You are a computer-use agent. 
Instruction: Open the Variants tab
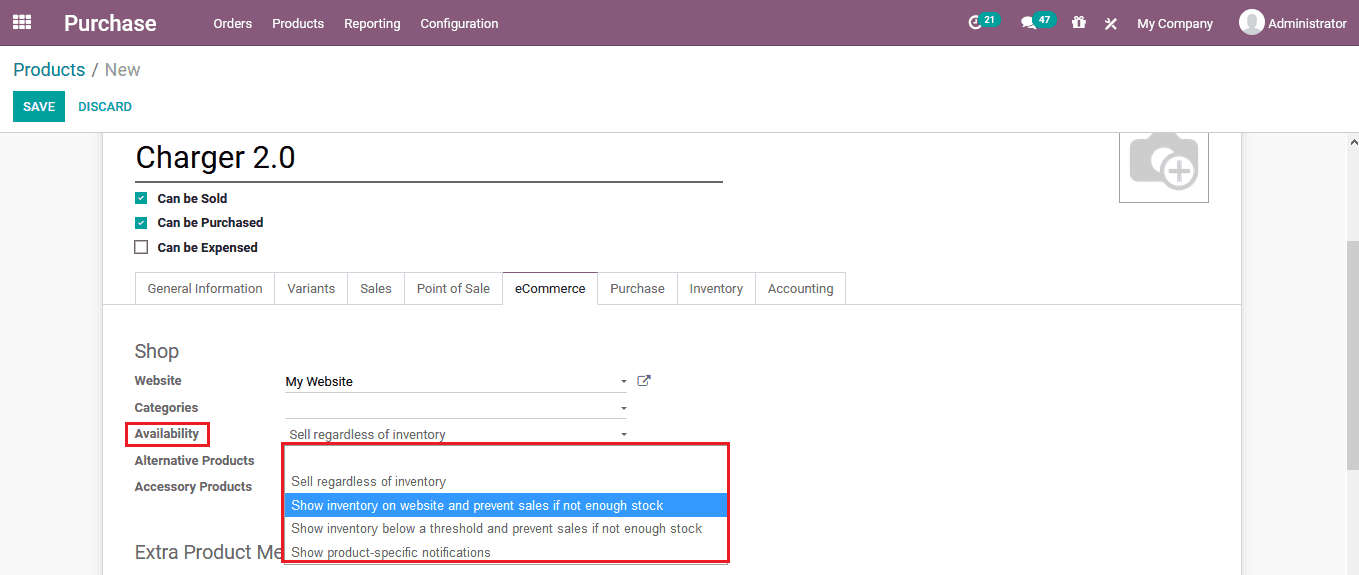(x=311, y=288)
